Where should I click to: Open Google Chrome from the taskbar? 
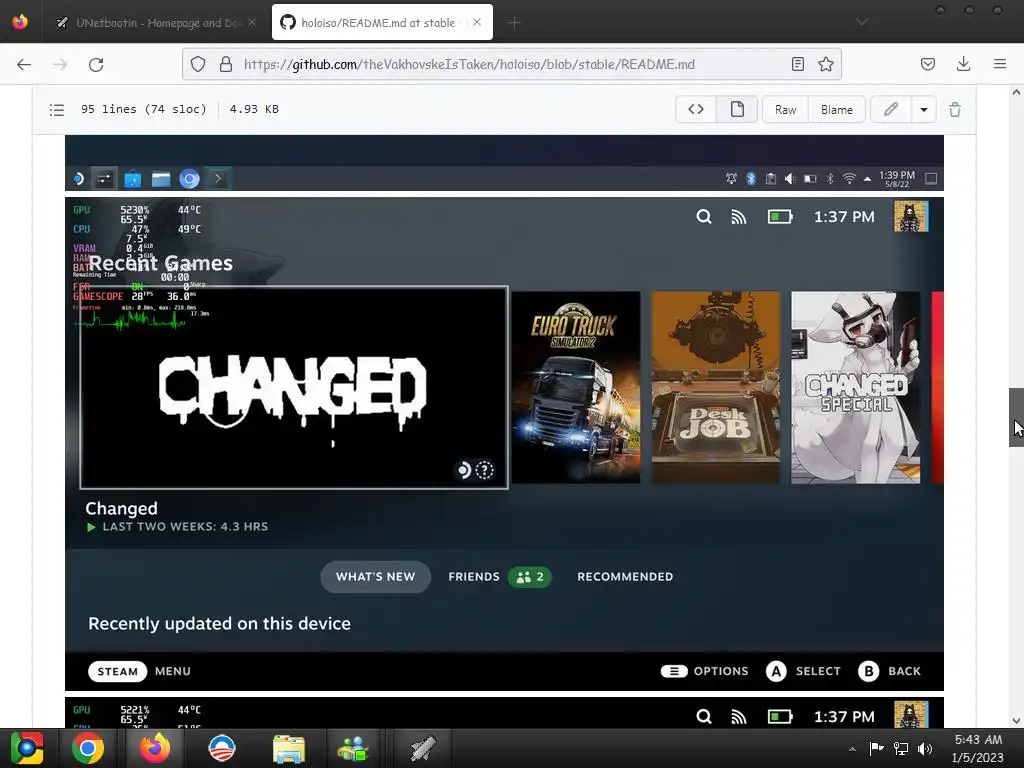(x=88, y=748)
